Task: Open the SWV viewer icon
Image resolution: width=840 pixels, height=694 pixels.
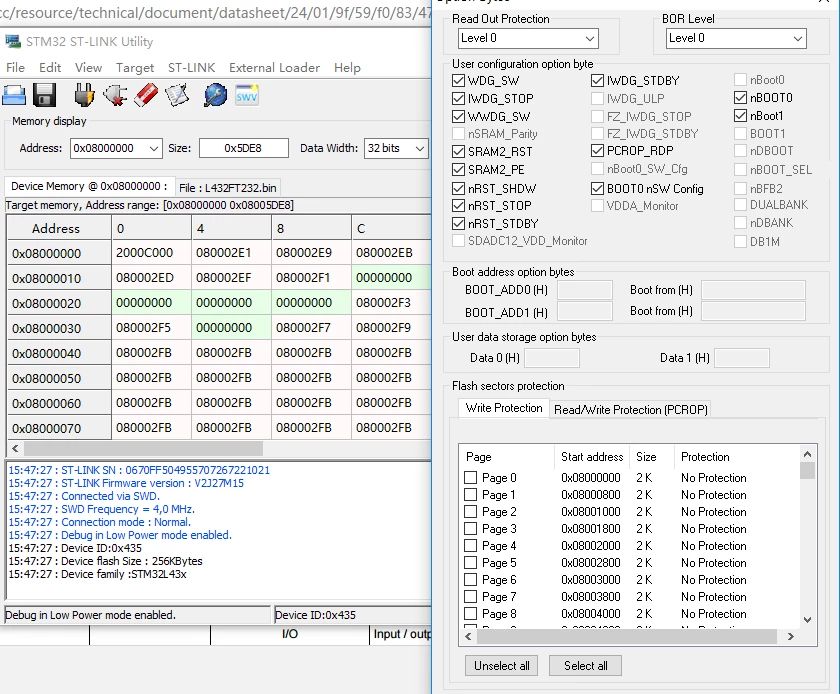Action: tap(247, 95)
